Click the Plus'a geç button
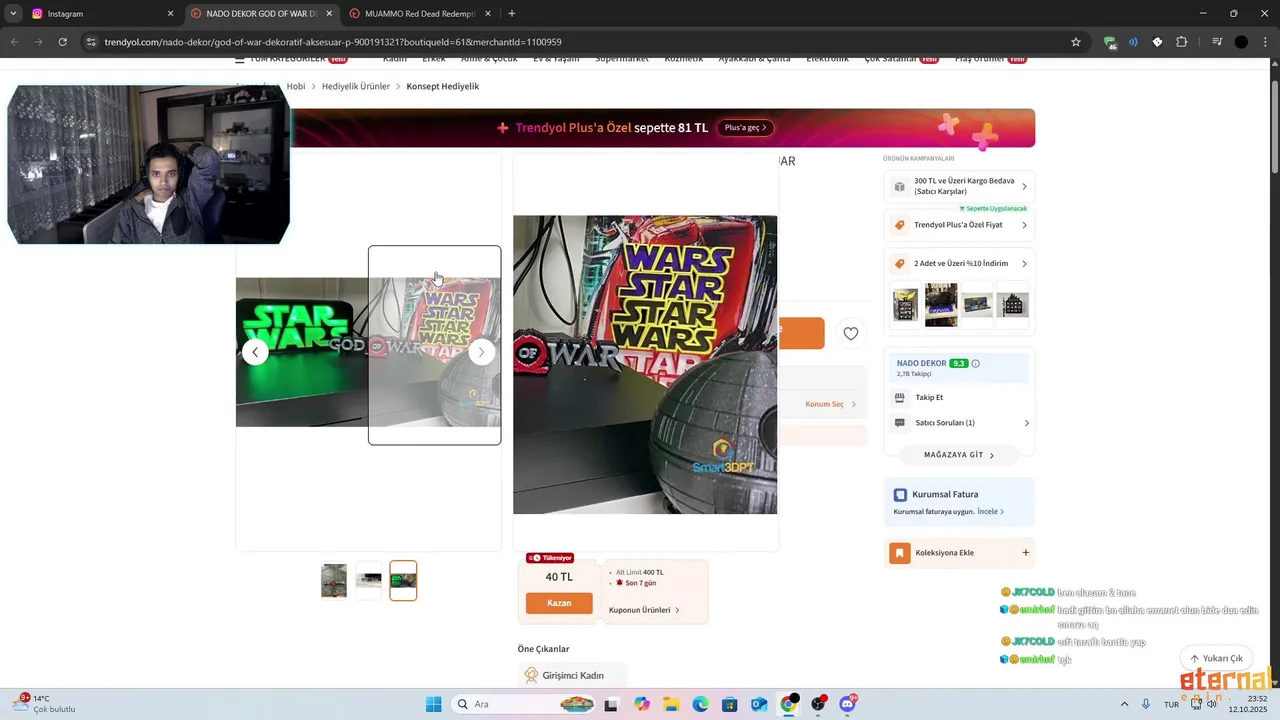 [745, 128]
